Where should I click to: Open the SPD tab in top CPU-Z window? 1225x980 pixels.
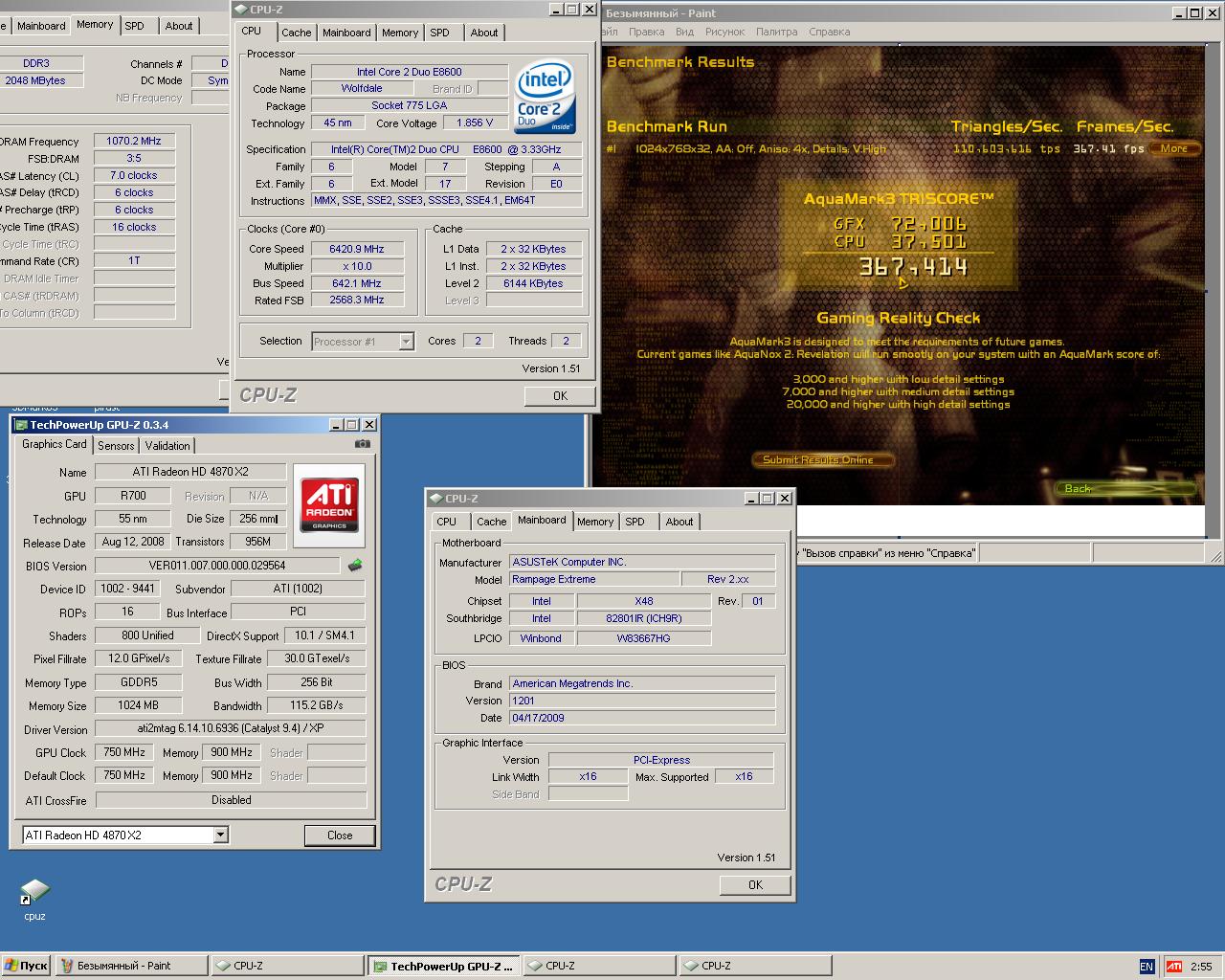point(439,33)
